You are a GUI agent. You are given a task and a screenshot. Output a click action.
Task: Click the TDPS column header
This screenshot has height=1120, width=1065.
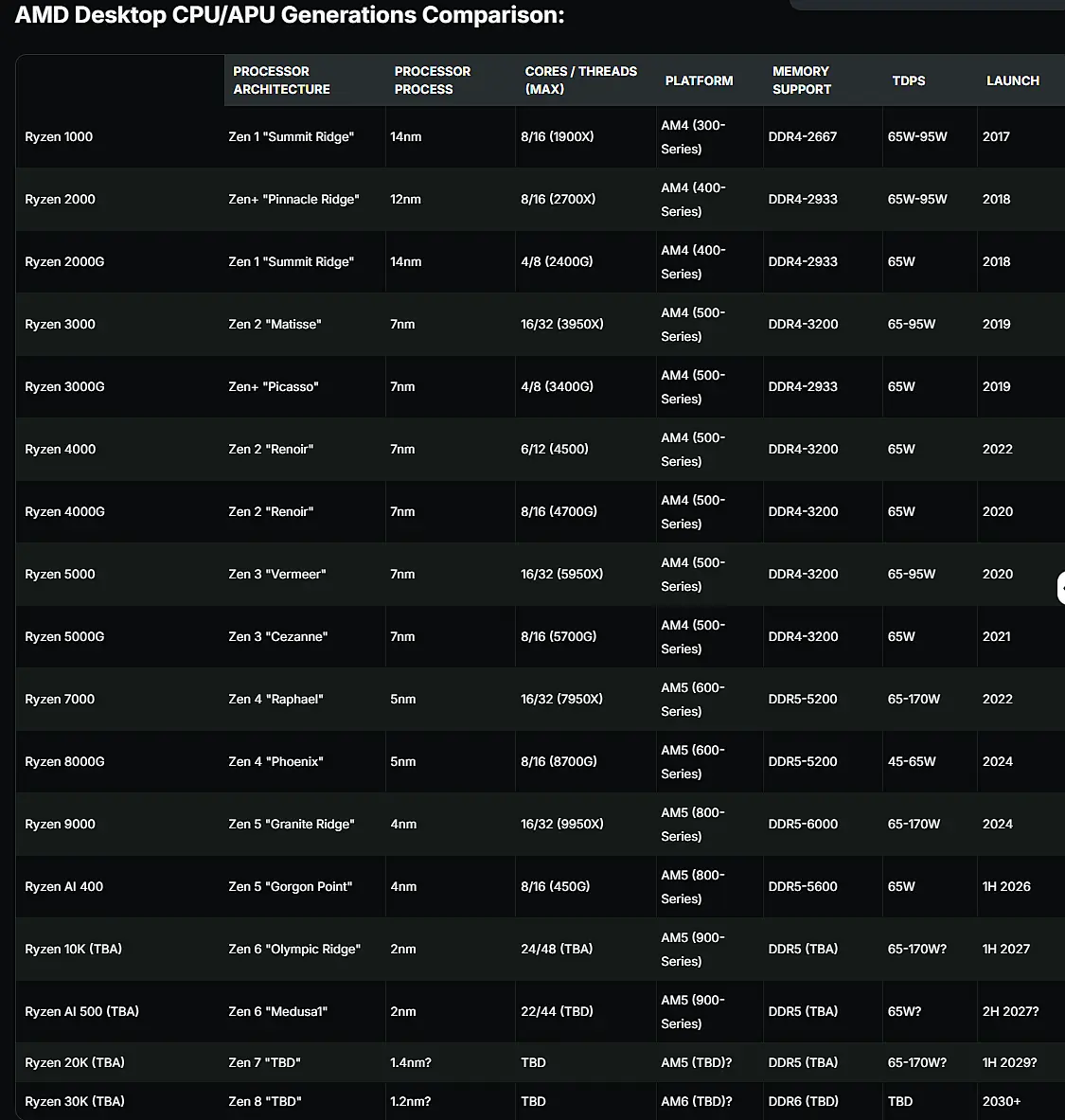909,80
